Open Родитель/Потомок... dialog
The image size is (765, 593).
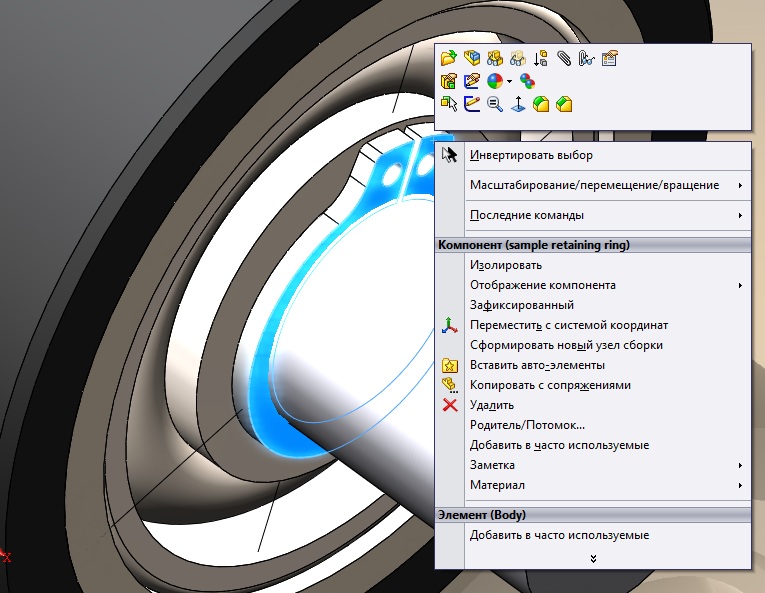(x=527, y=425)
